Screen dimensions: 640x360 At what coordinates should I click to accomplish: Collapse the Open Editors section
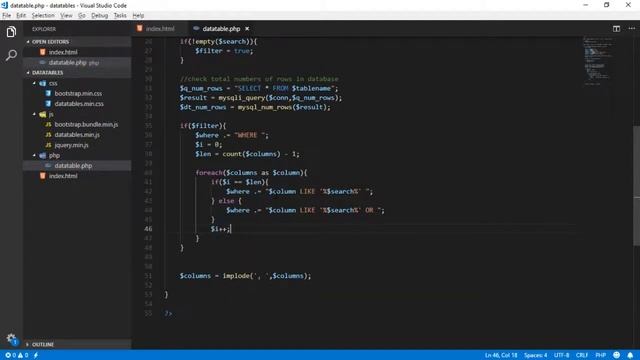pyautogui.click(x=78, y=42)
